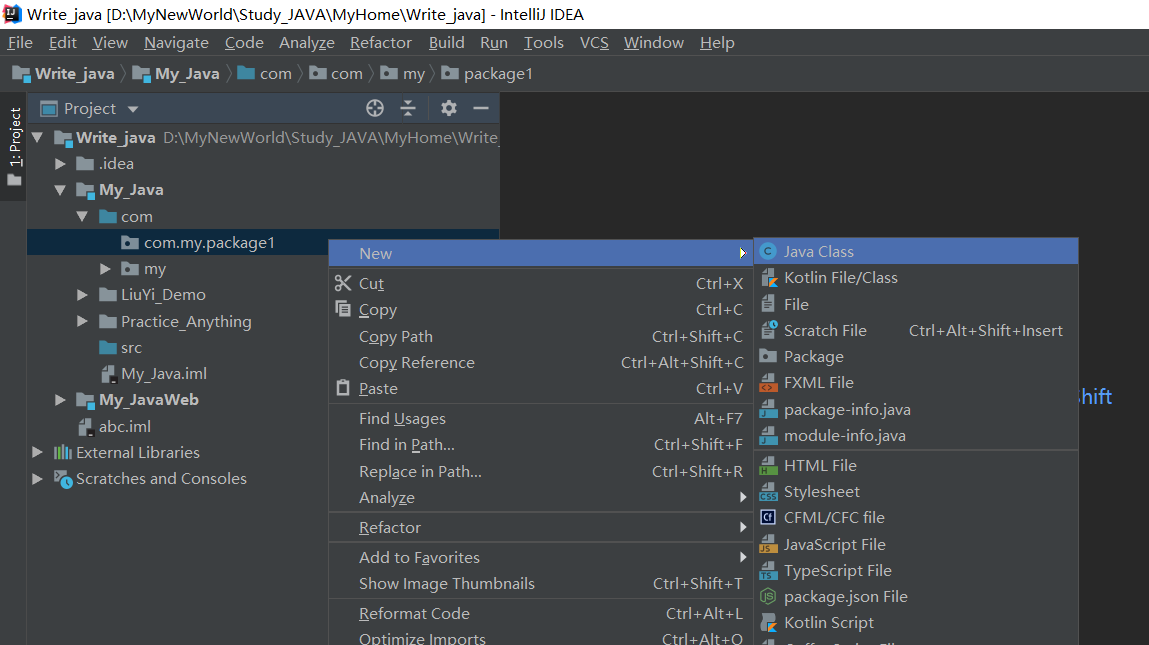The width and height of the screenshot is (1149, 645).
Task: Hide the Project tool window minus icon
Action: [480, 108]
